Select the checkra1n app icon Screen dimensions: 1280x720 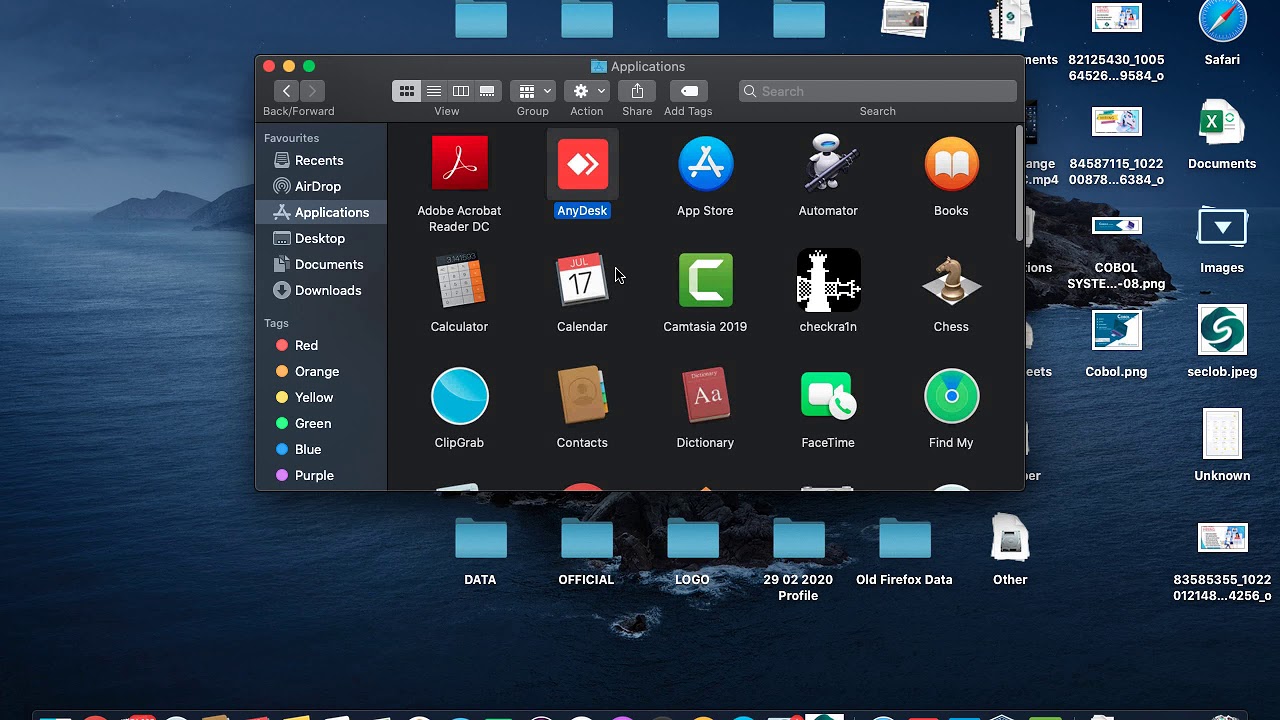pyautogui.click(x=828, y=279)
